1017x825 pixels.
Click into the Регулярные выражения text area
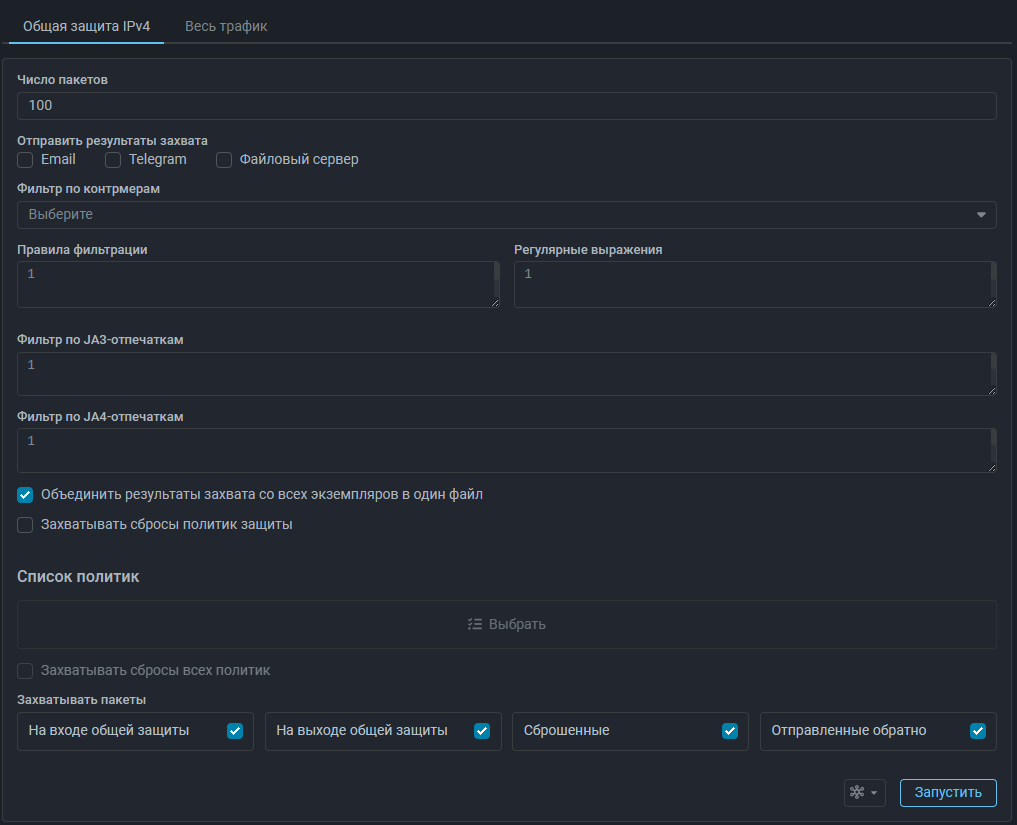click(x=752, y=285)
